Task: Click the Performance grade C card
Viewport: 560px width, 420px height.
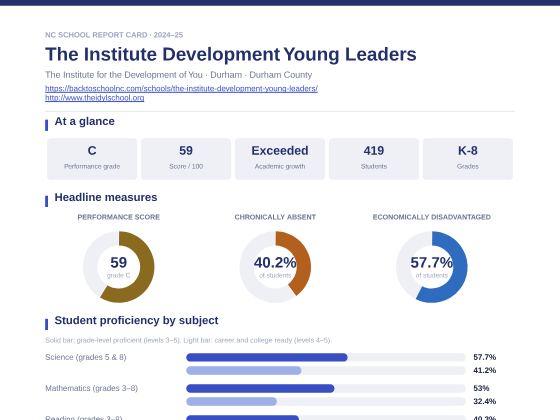Action: click(92, 159)
